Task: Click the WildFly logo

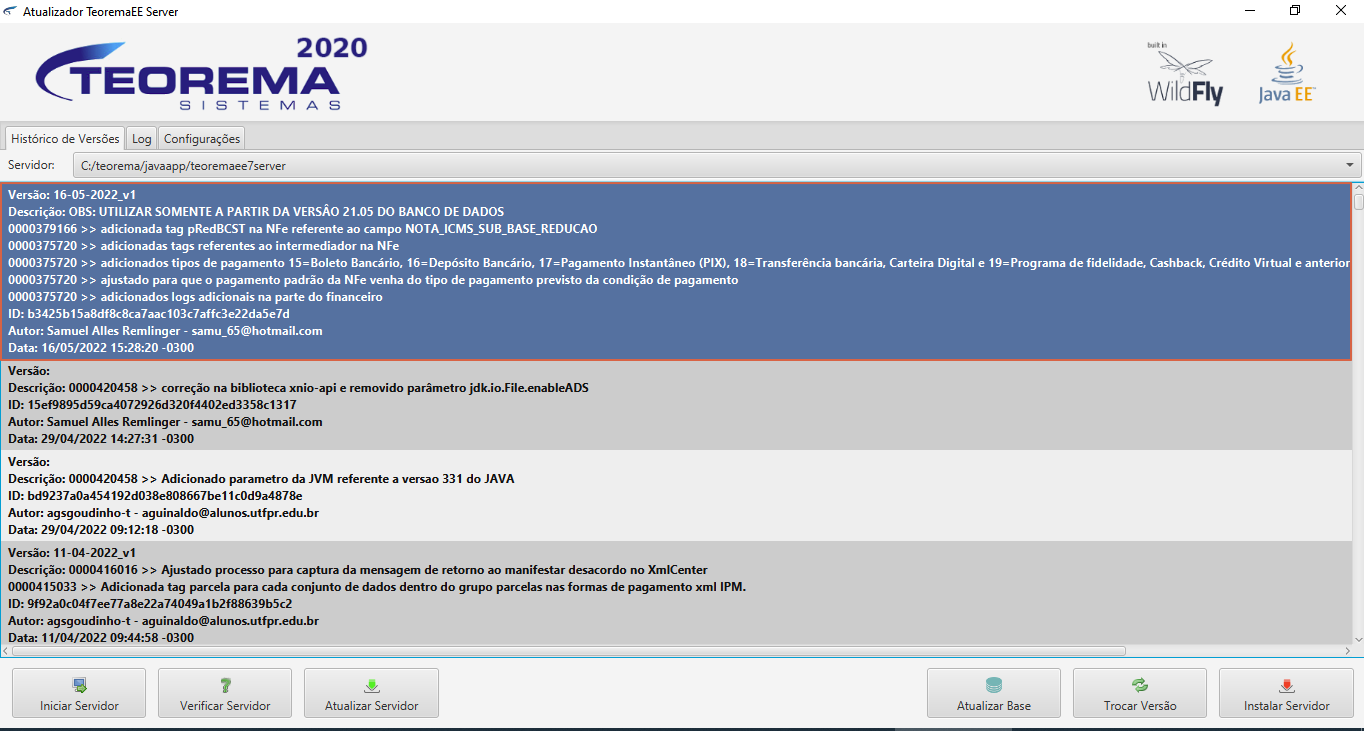Action: [x=1184, y=74]
